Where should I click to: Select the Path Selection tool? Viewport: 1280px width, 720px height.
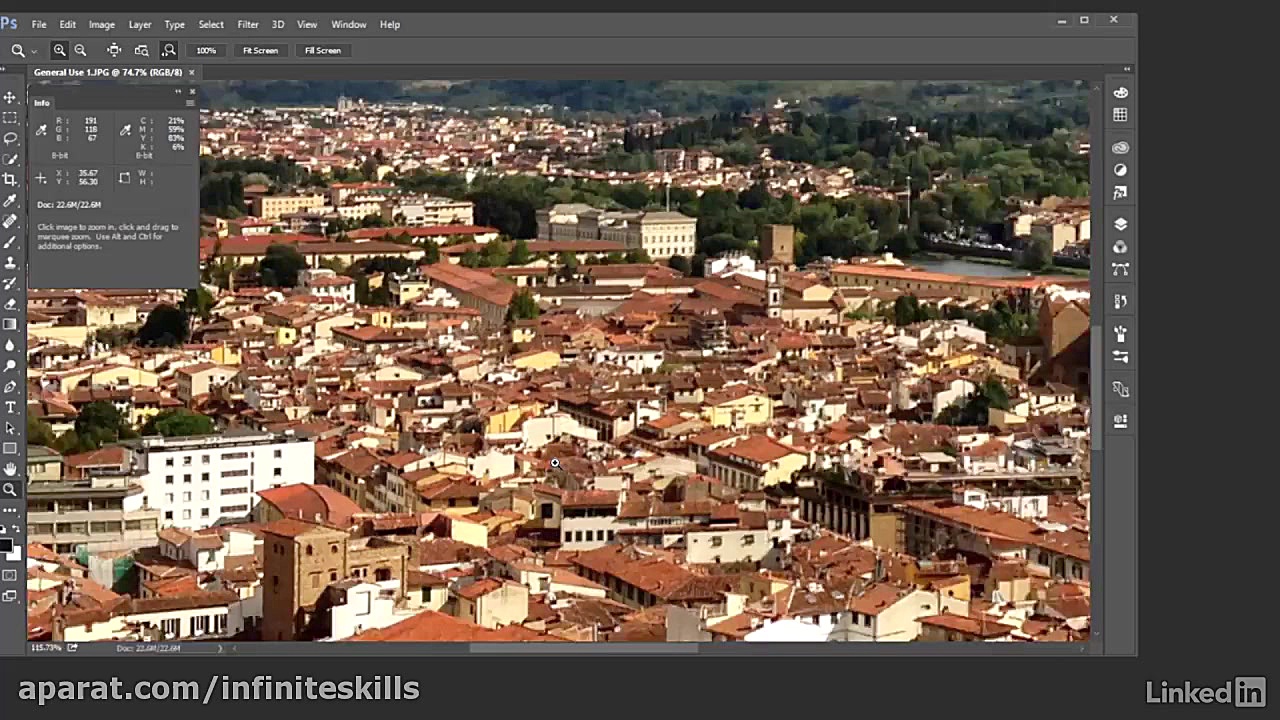tap(10, 428)
